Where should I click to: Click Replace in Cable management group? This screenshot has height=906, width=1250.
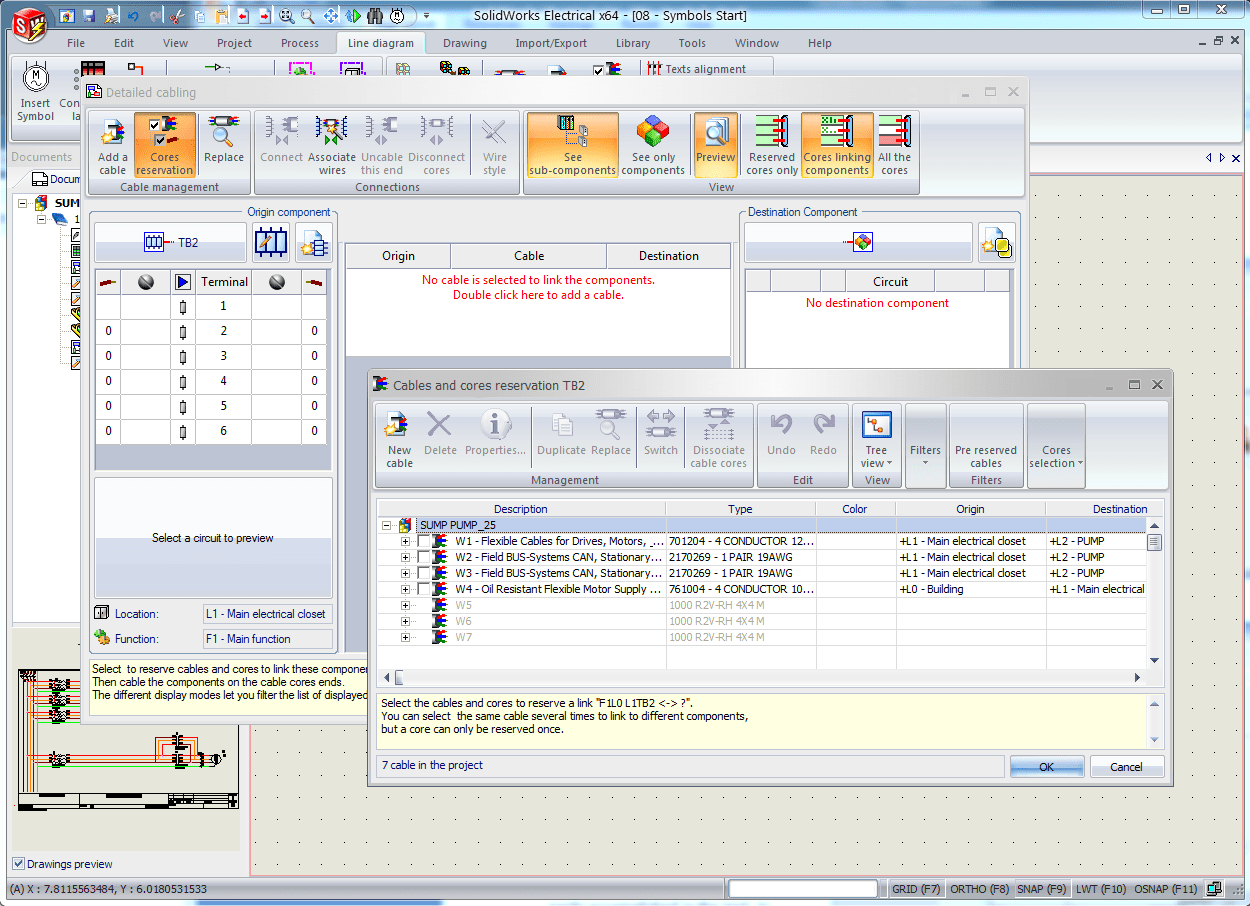(224, 140)
